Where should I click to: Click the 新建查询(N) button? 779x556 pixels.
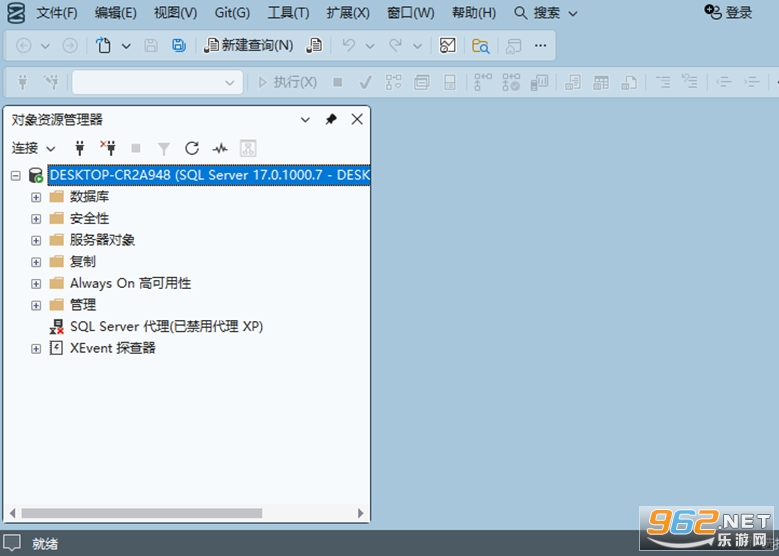(248, 46)
